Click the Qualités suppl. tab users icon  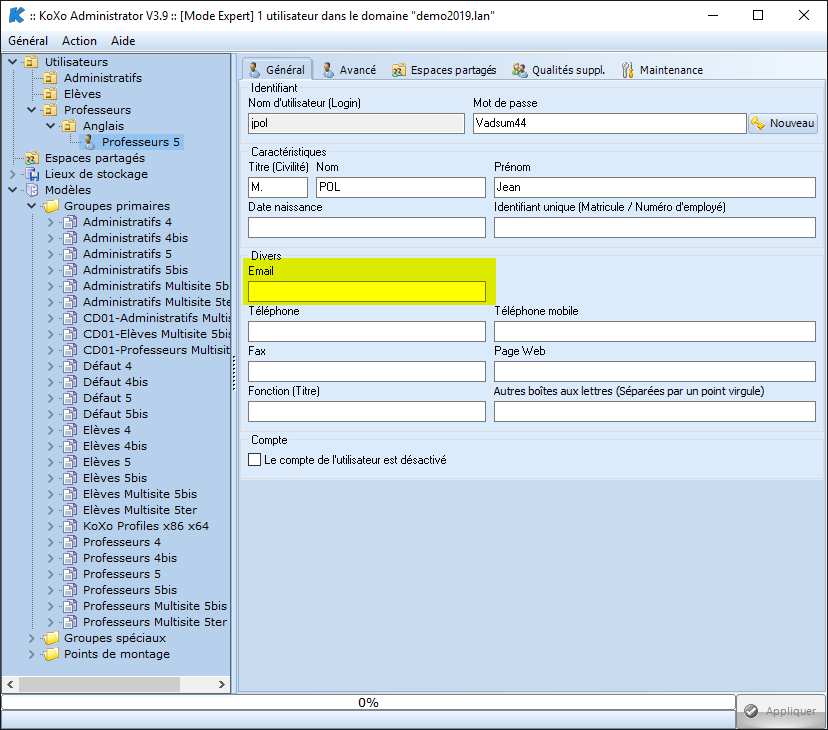tap(520, 70)
